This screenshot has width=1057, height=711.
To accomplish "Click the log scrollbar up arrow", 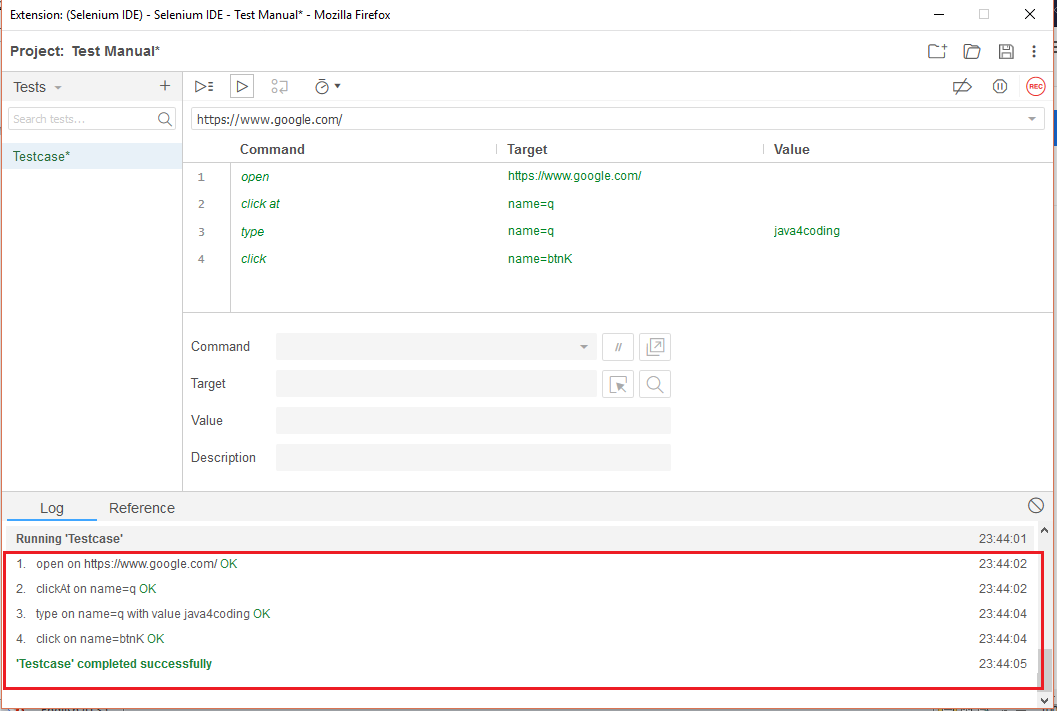I will [1044, 531].
